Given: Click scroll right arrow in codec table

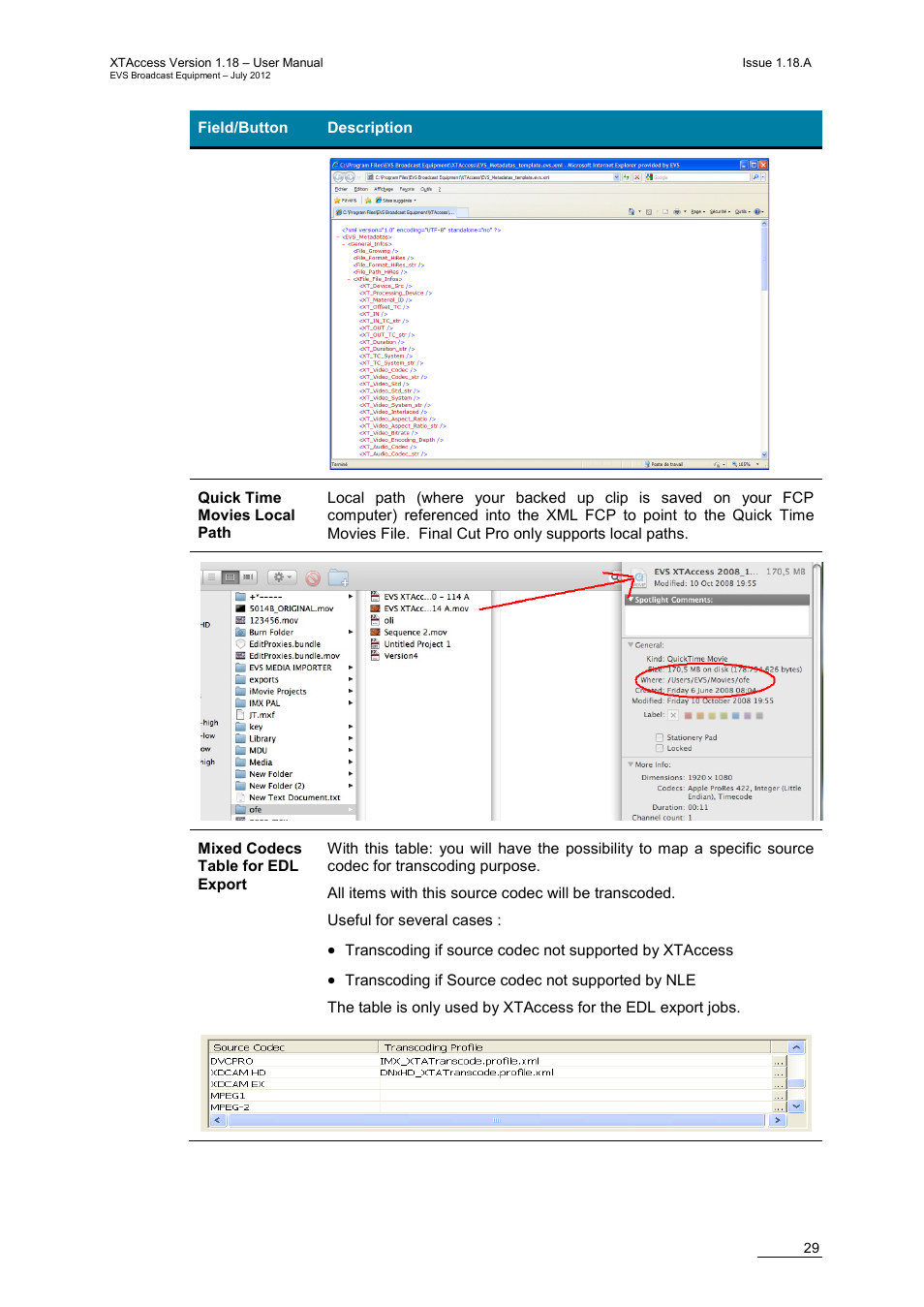Looking at the screenshot, I should (777, 1120).
